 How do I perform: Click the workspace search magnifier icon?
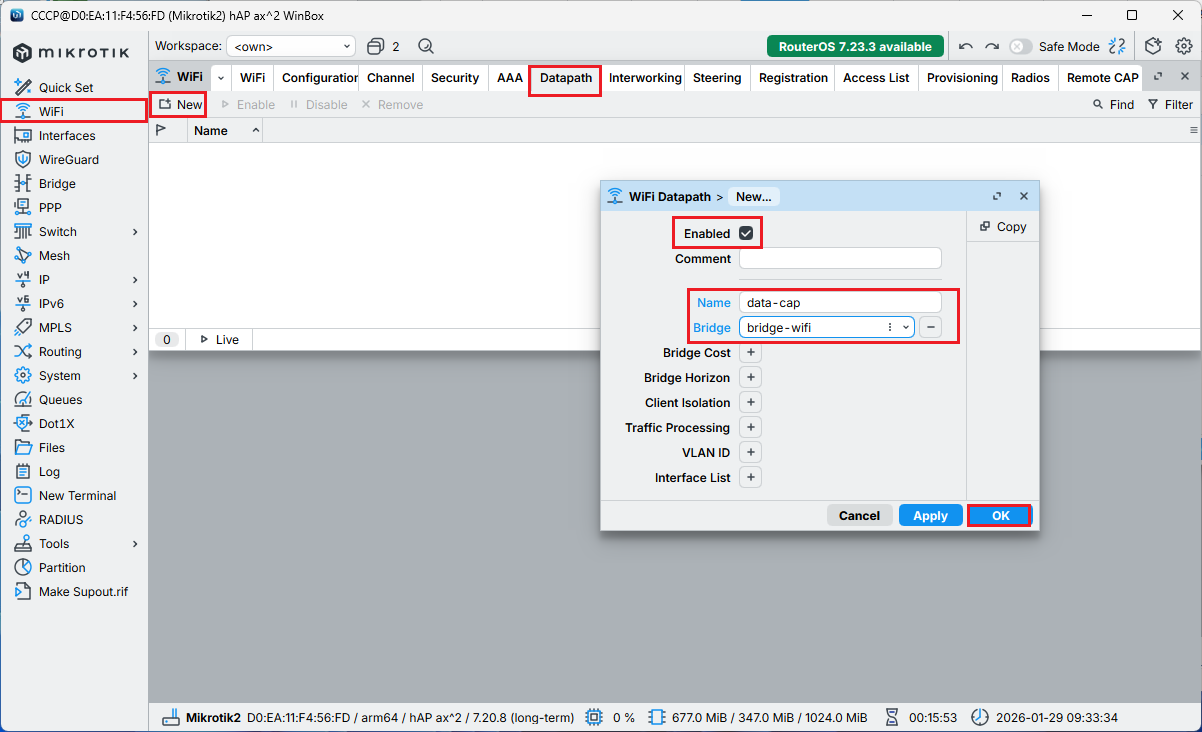426,46
